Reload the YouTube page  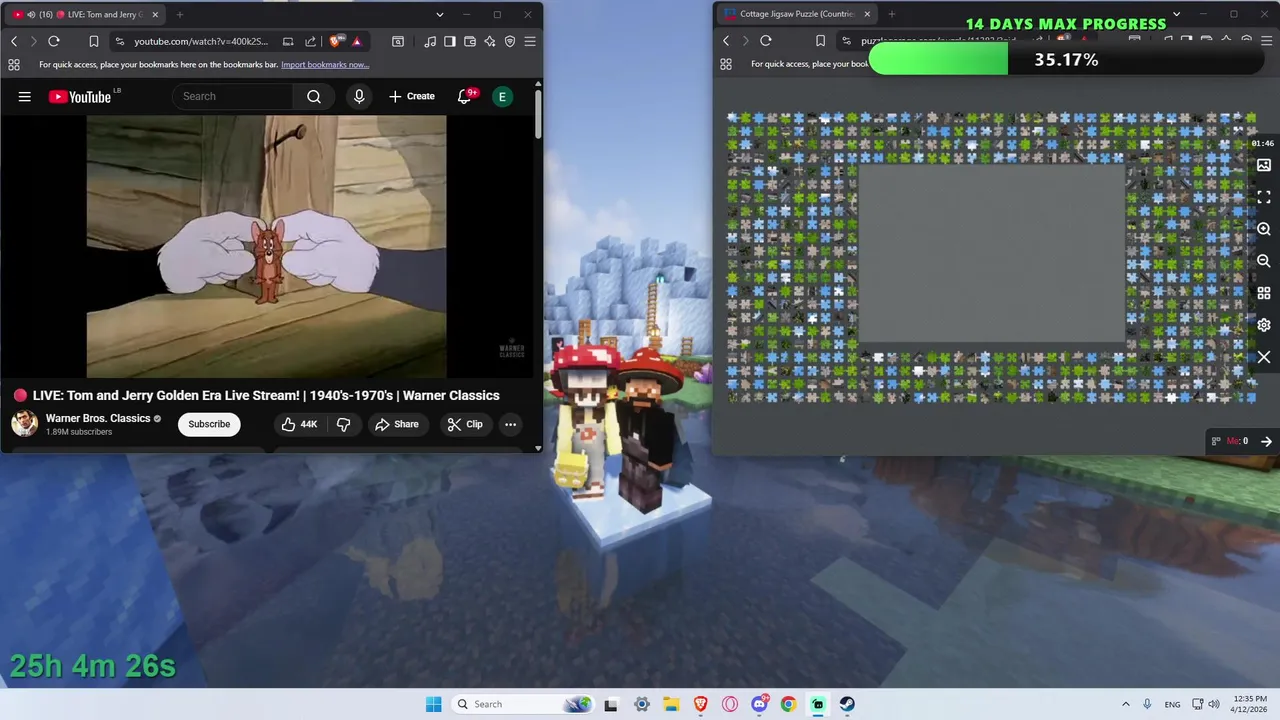(54, 41)
